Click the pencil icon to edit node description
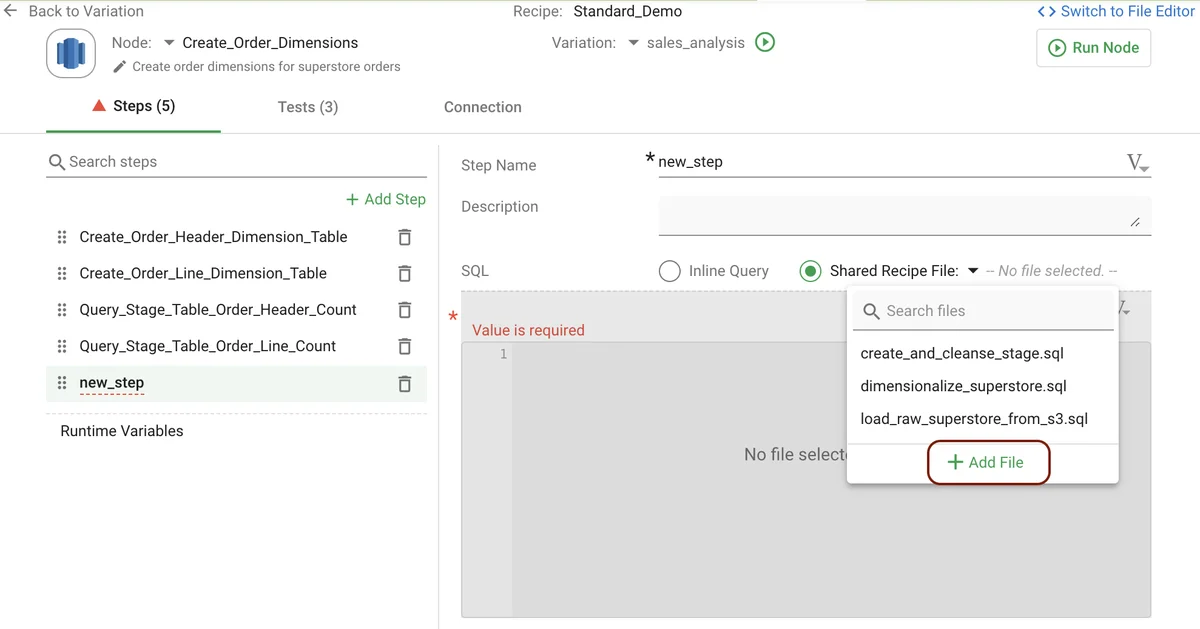The image size is (1200, 629). (119, 66)
